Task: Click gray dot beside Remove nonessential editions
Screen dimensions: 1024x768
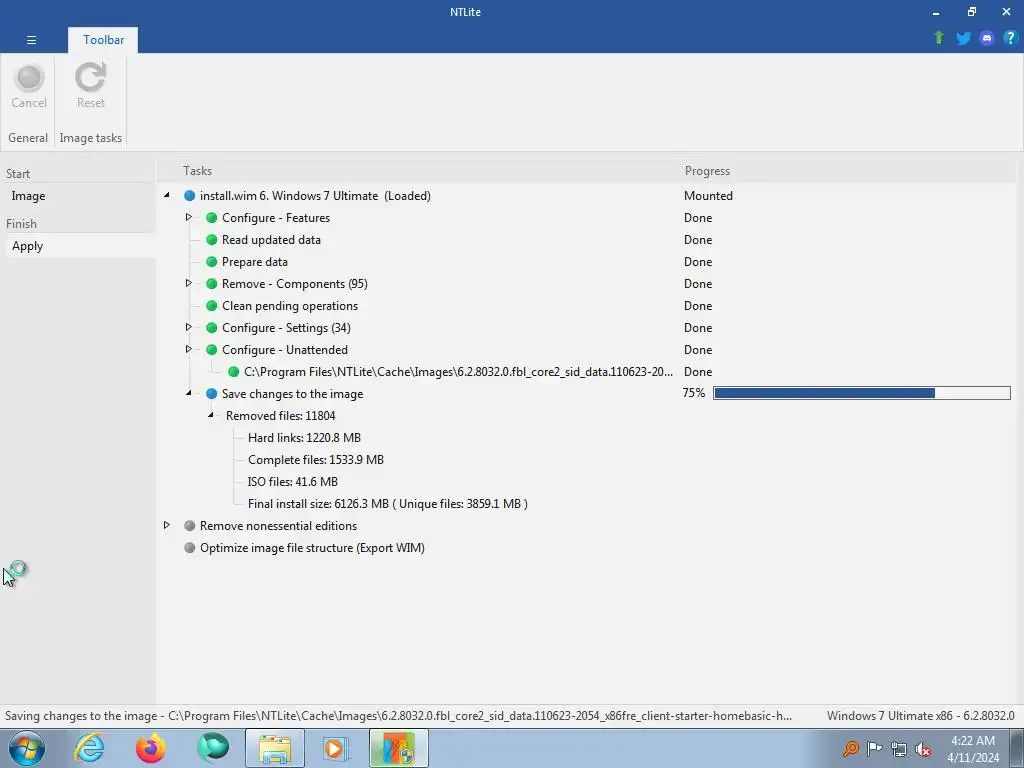Action: (x=189, y=526)
